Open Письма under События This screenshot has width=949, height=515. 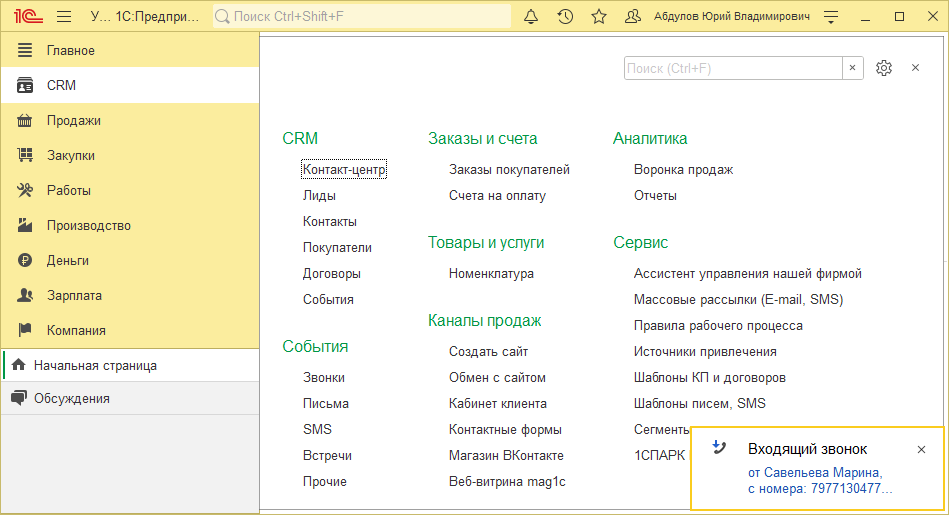click(x=326, y=404)
